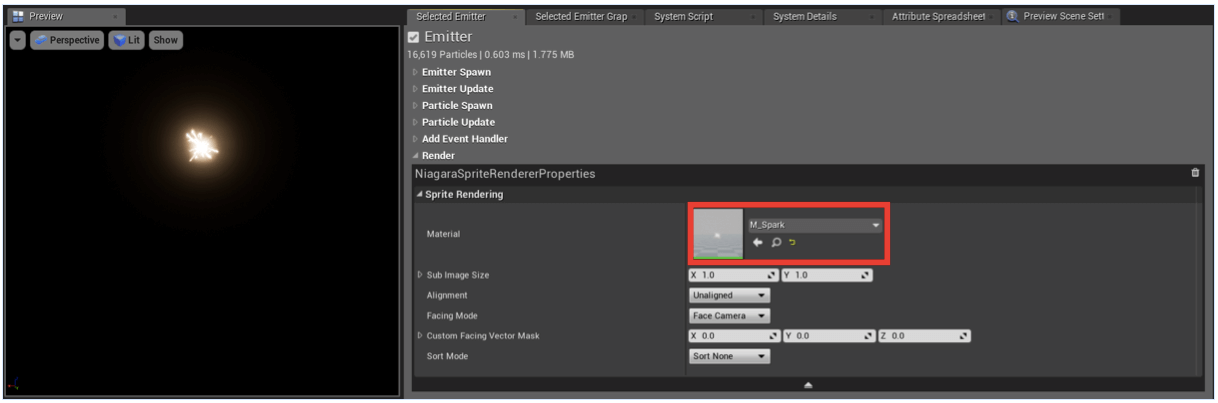Screen dimensions: 1218x403
Task: Switch to the System Script tab
Action: click(x=683, y=16)
